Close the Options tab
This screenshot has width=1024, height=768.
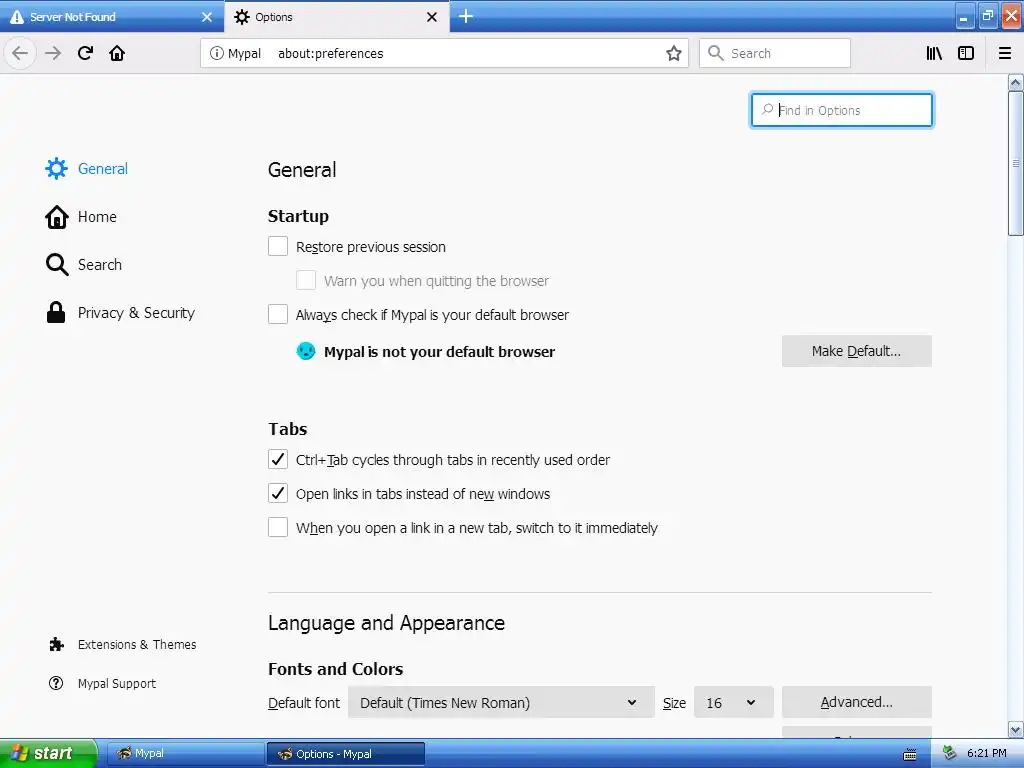(432, 17)
